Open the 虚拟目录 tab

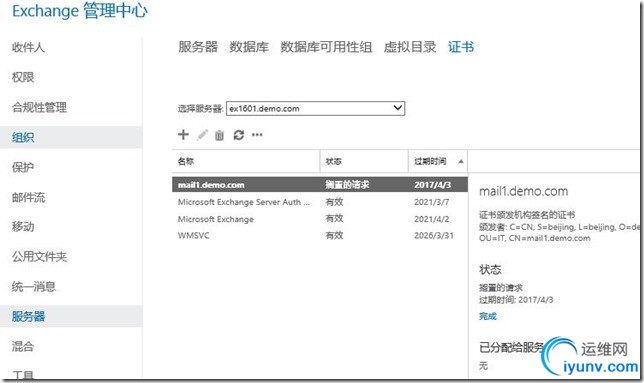coord(410,47)
